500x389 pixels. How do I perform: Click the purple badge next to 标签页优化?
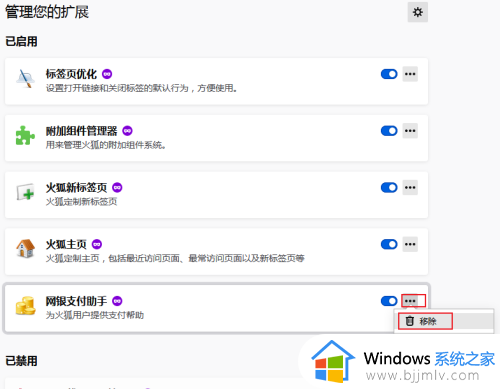(107, 74)
